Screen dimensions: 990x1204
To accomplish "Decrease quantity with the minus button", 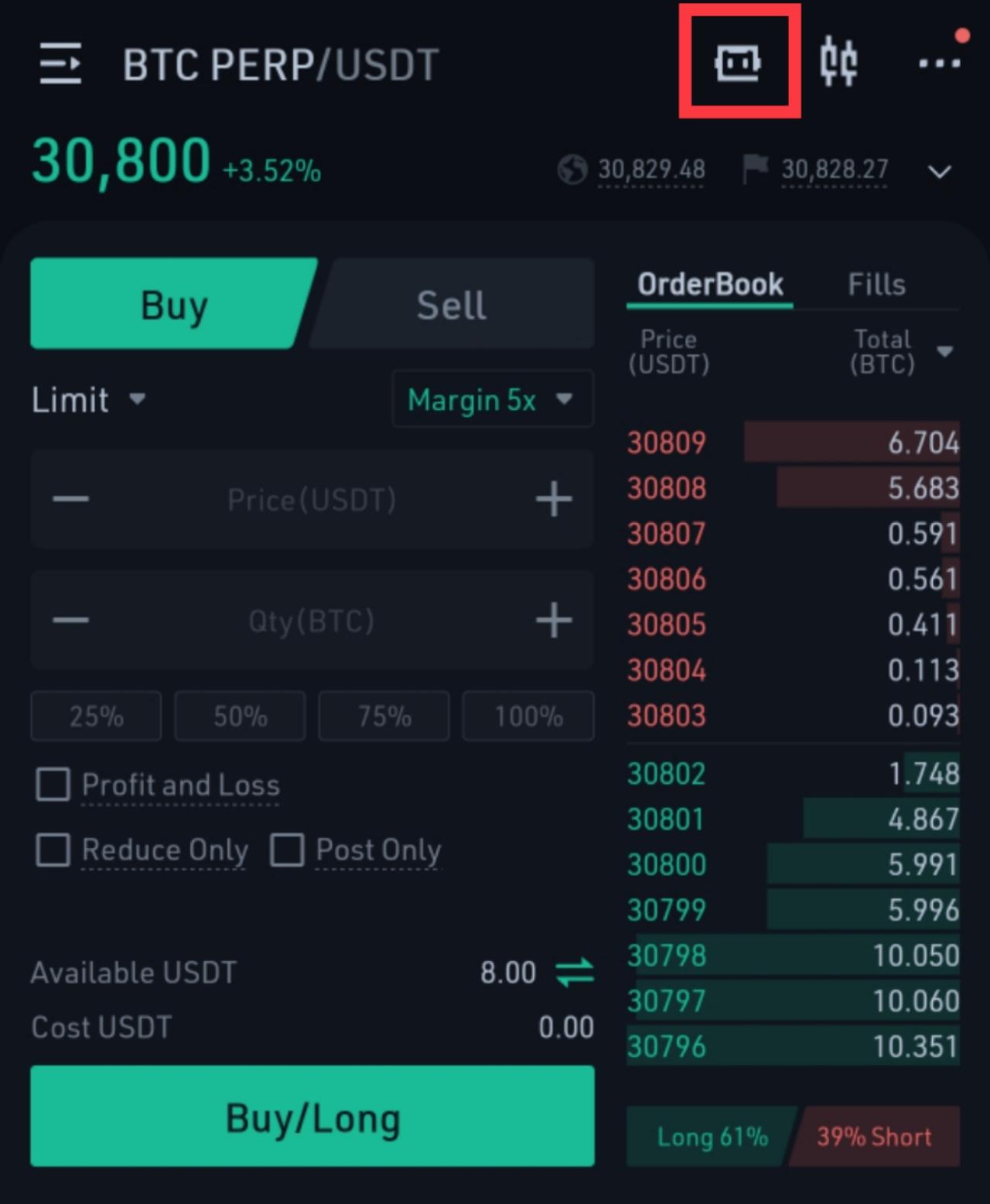I will [71, 621].
